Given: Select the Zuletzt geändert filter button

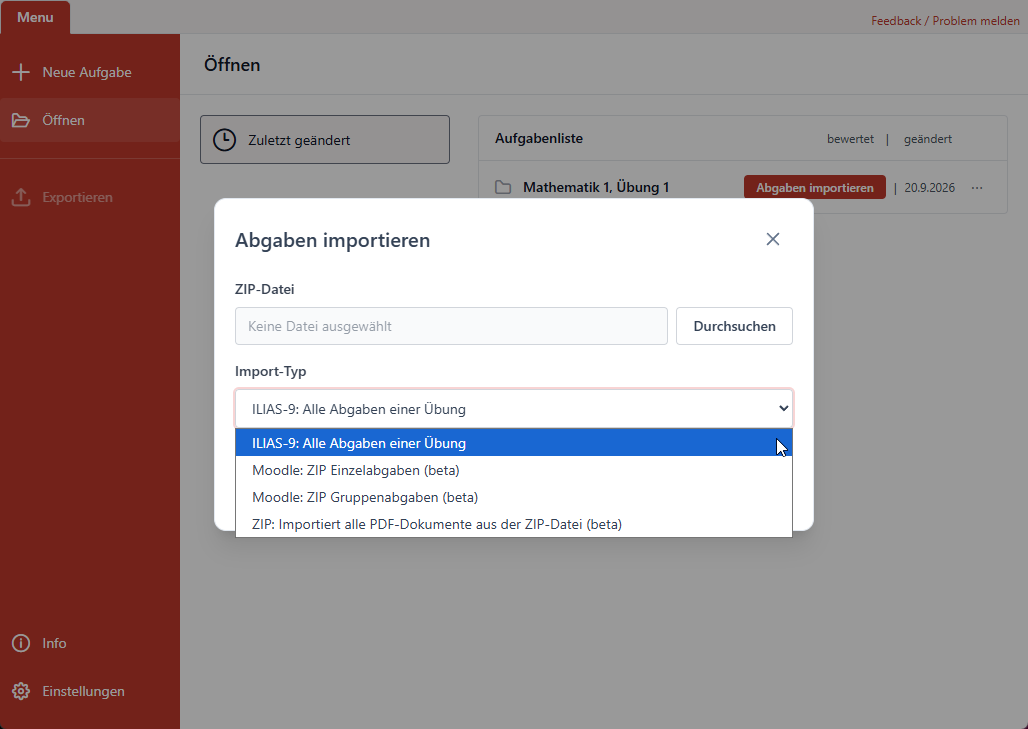Looking at the screenshot, I should (325, 140).
